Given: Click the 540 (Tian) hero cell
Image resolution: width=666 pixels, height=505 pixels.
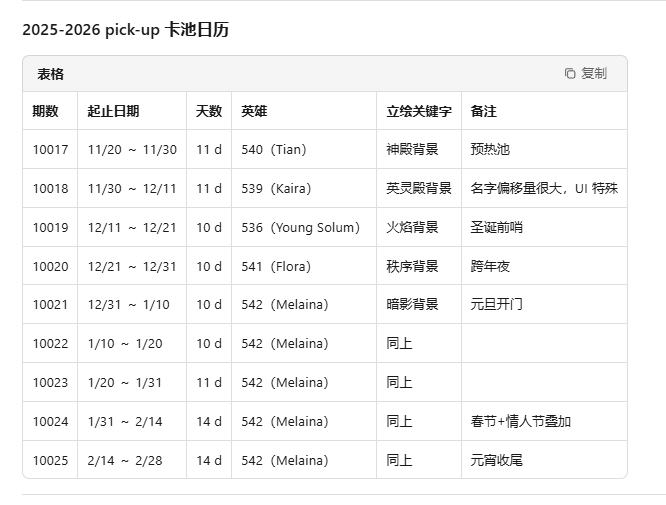Looking at the screenshot, I should click(274, 150).
